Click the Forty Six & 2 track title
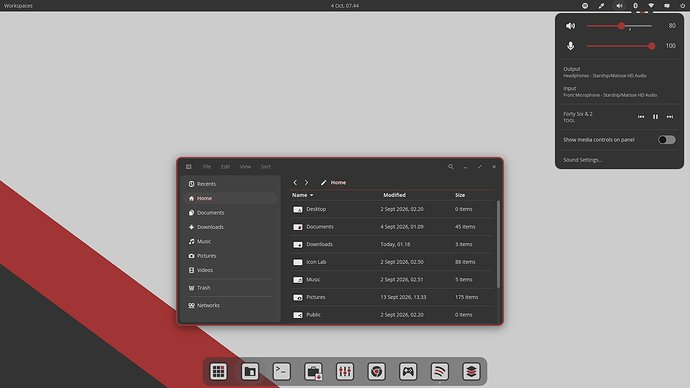This screenshot has height=388, width=690. [x=578, y=114]
